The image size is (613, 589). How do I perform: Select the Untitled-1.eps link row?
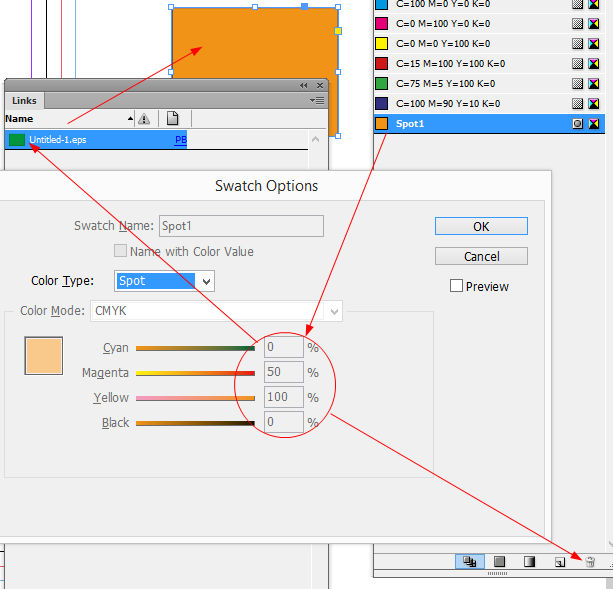(156, 140)
